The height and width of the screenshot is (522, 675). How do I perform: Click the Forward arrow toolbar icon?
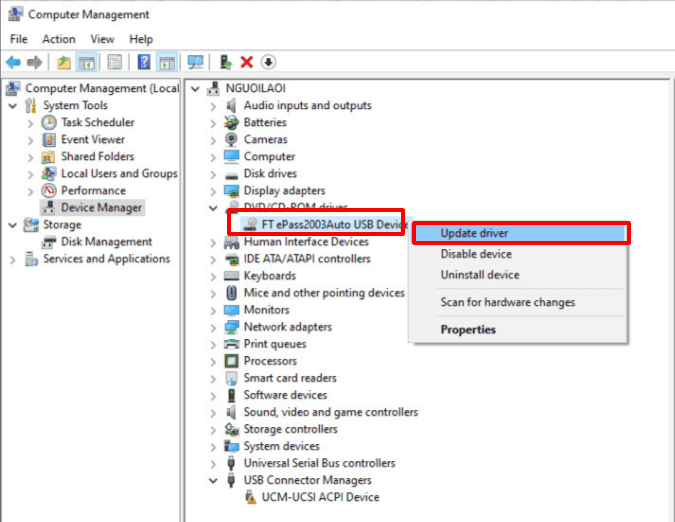click(x=34, y=62)
